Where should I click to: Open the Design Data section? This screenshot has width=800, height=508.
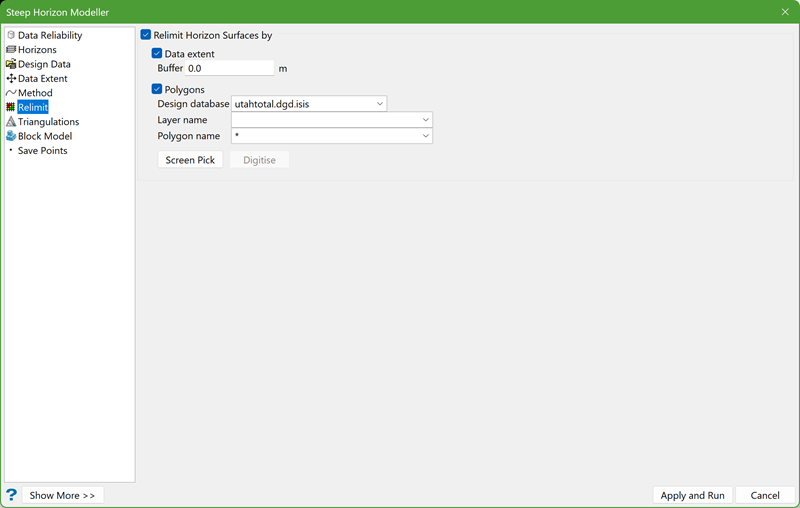pos(44,64)
